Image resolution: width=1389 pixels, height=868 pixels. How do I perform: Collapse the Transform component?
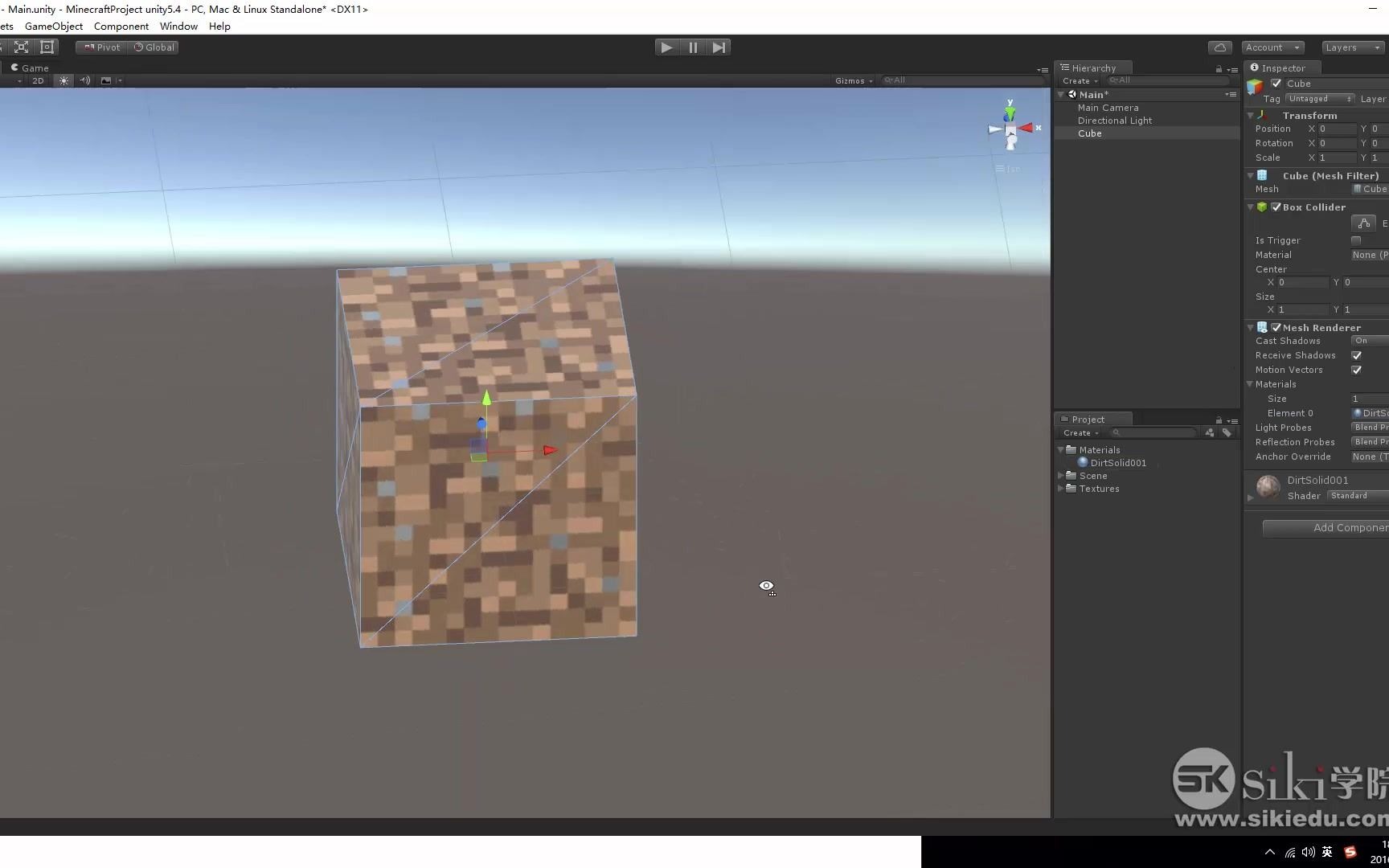[1250, 115]
